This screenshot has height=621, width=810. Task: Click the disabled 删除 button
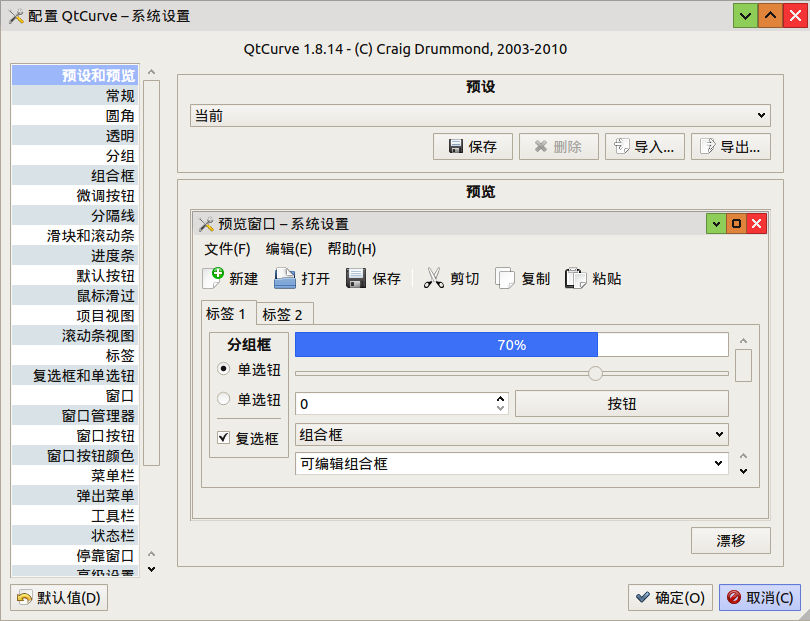pos(558,147)
